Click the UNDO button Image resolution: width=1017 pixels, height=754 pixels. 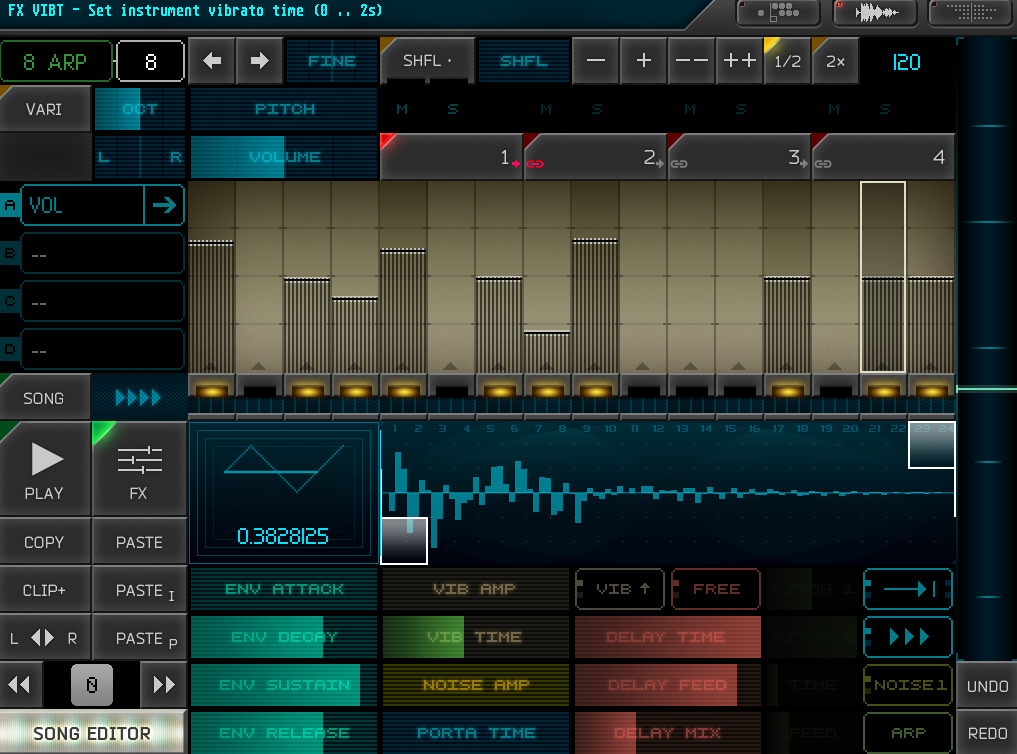pos(987,686)
